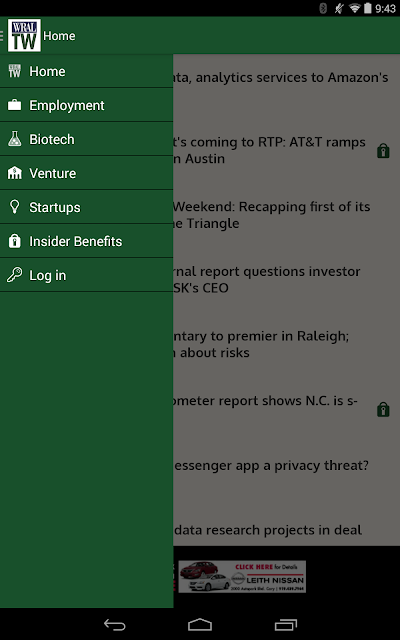The image size is (400, 640).
Task: Tap the lock icon on AT&T article
Action: (383, 151)
